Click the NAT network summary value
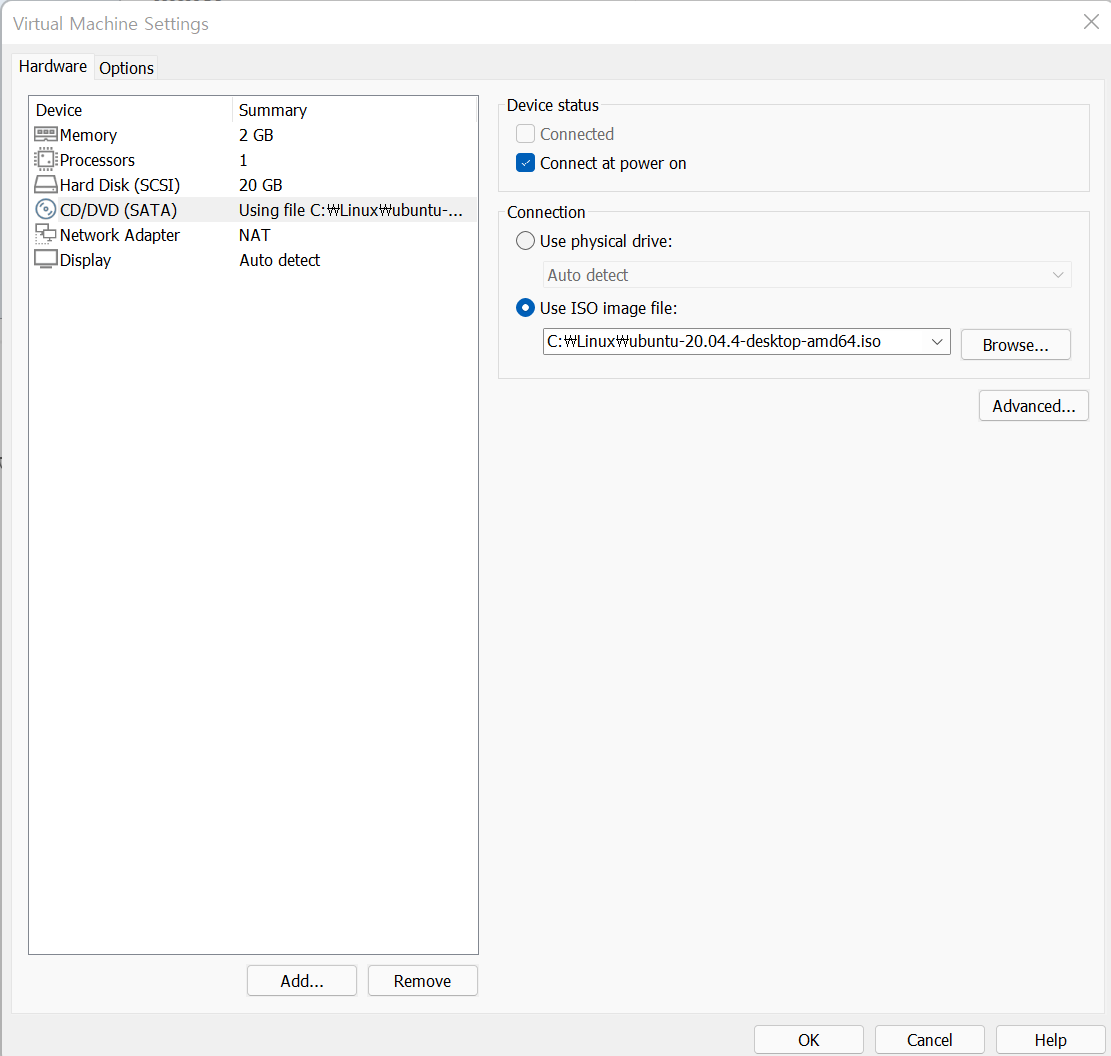Screen dimensions: 1111x1056 point(254,235)
